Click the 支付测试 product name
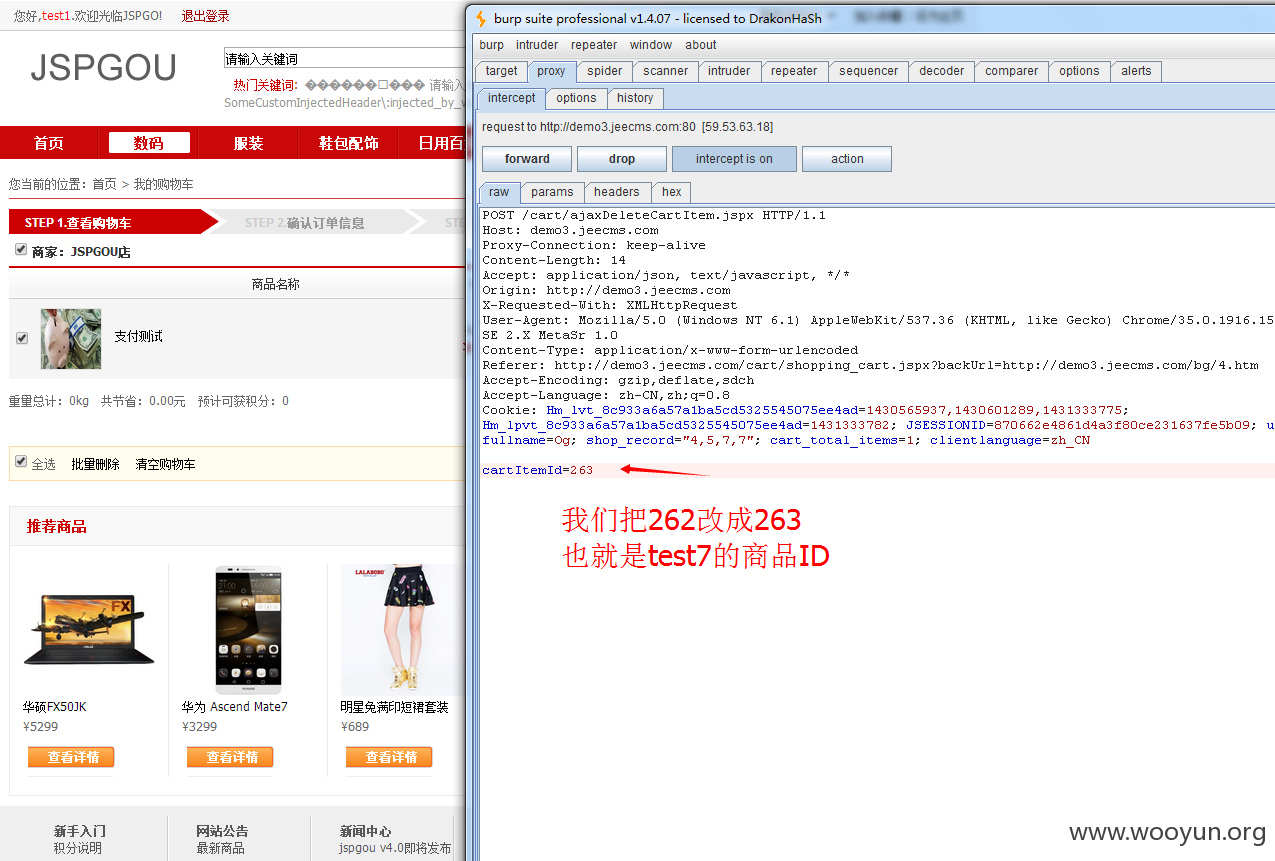The image size is (1275, 861). pos(138,336)
